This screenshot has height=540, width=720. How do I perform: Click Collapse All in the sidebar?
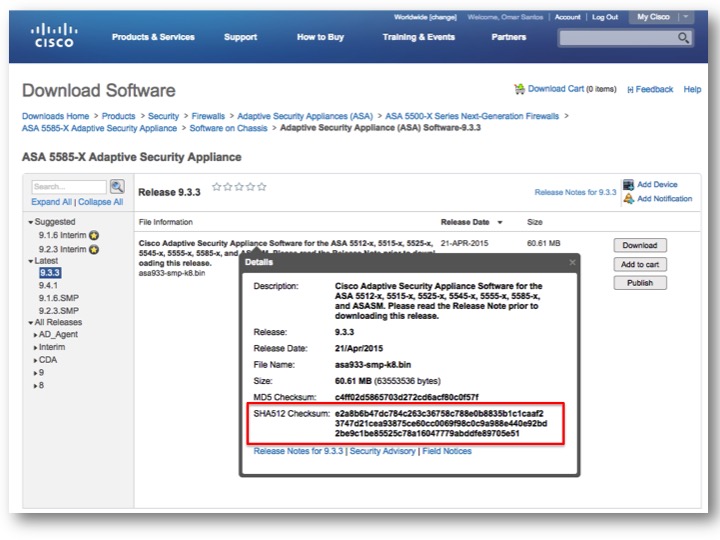pyautogui.click(x=101, y=202)
